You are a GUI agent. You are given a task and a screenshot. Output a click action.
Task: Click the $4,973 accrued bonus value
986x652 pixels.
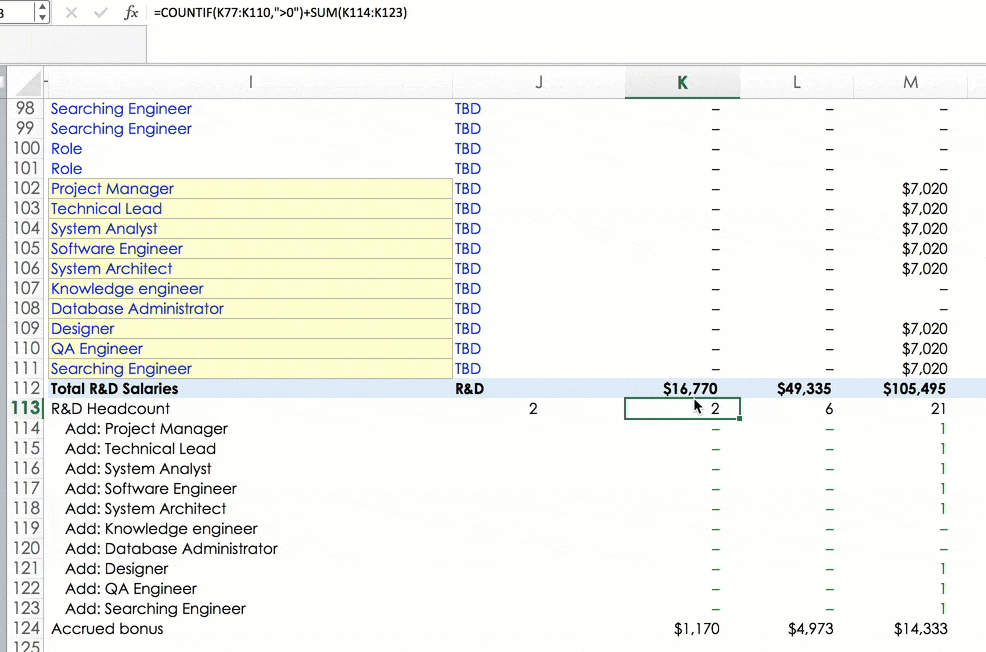click(811, 629)
